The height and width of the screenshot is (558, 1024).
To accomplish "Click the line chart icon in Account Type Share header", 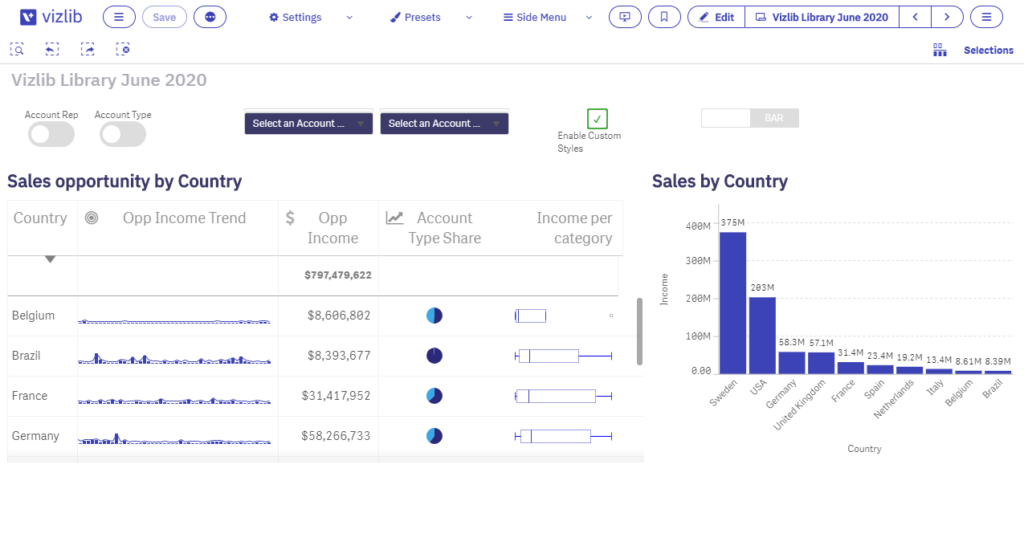I will pos(394,218).
